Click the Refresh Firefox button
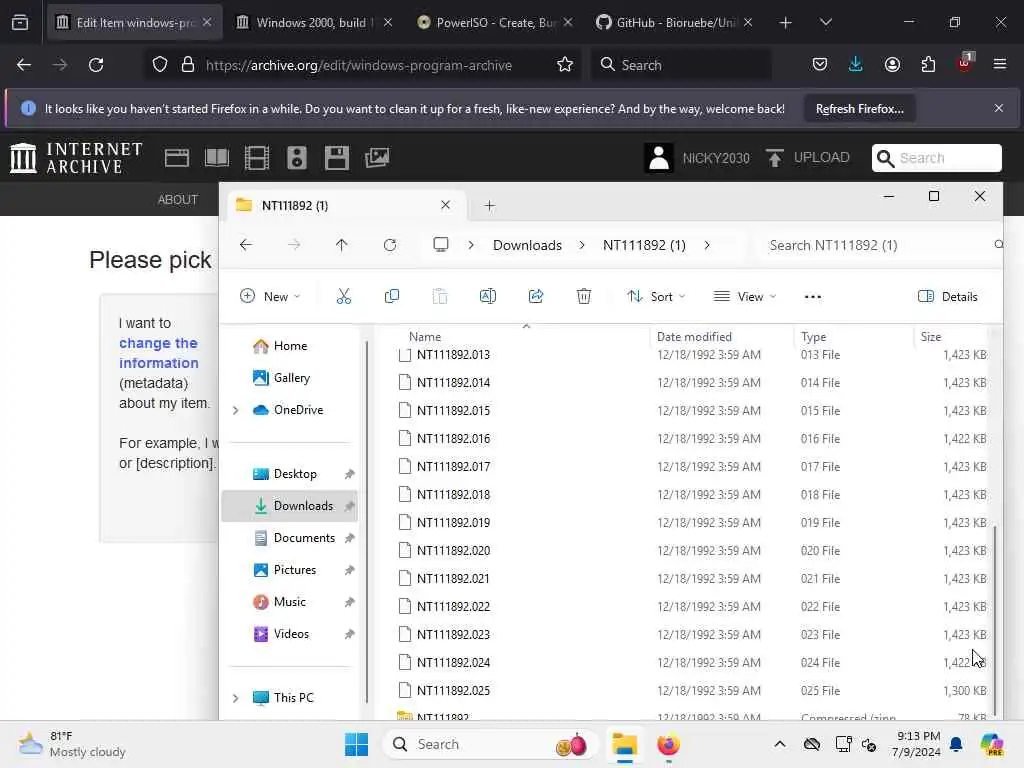The height and width of the screenshot is (768, 1024). (x=859, y=109)
